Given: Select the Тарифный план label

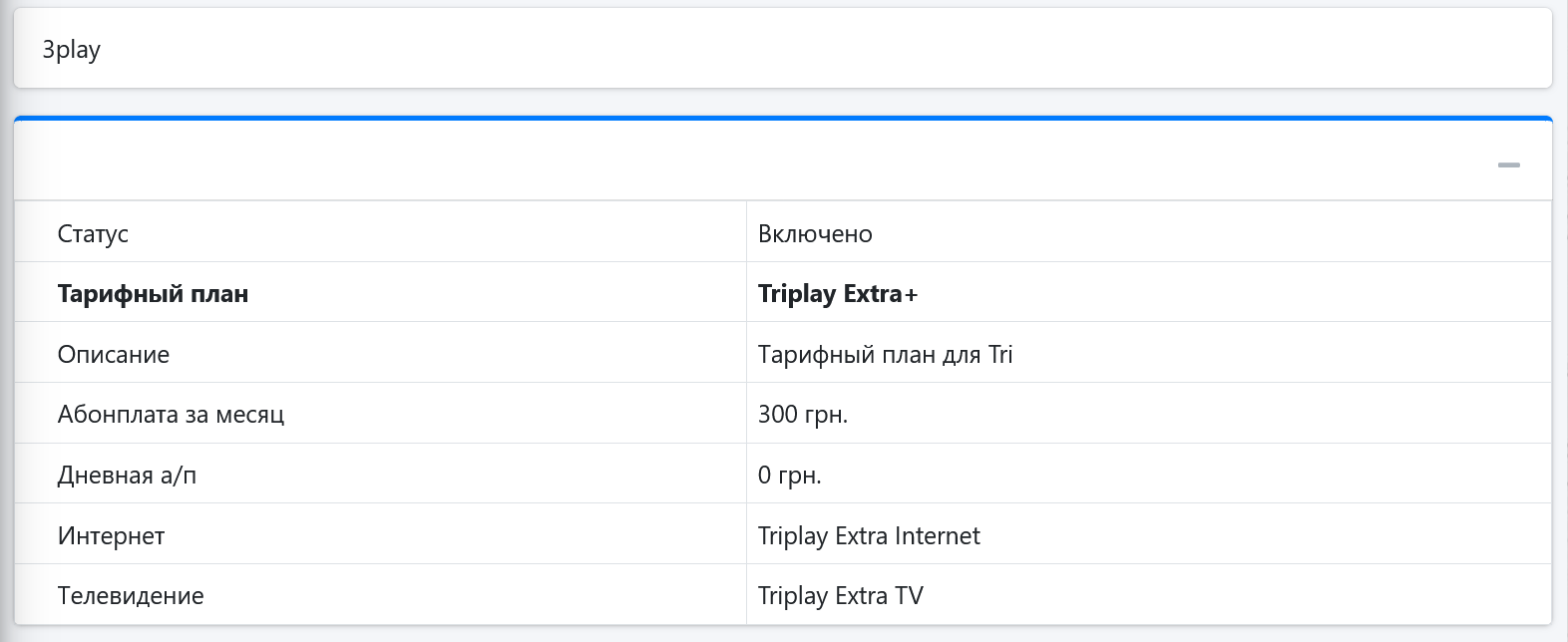Looking at the screenshot, I should [x=153, y=294].
